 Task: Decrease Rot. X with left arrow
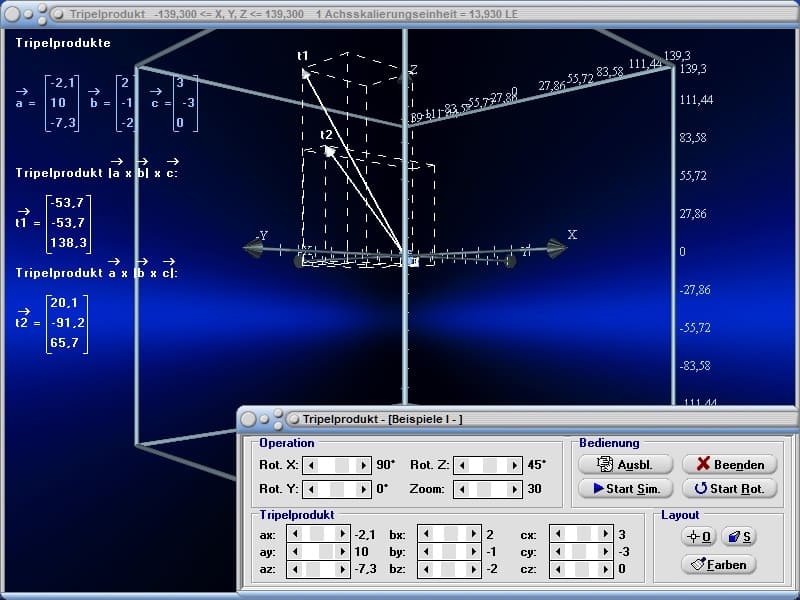point(311,465)
